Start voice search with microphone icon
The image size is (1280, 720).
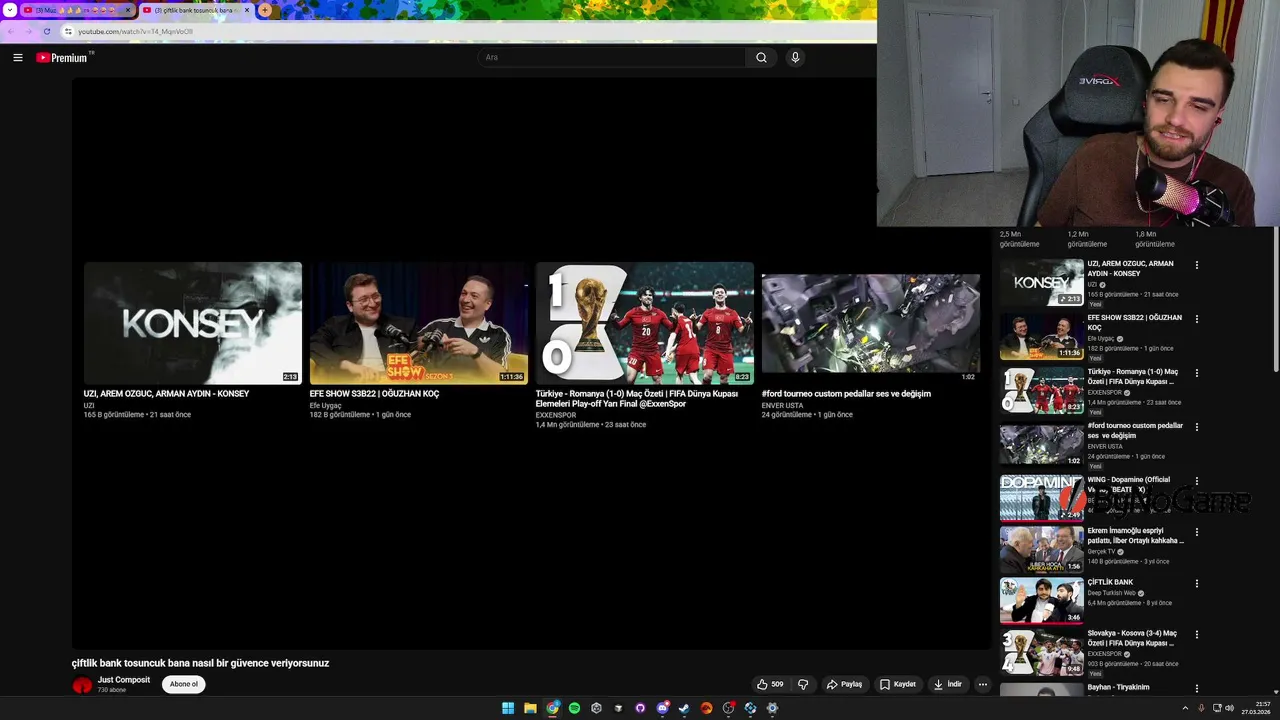point(795,58)
